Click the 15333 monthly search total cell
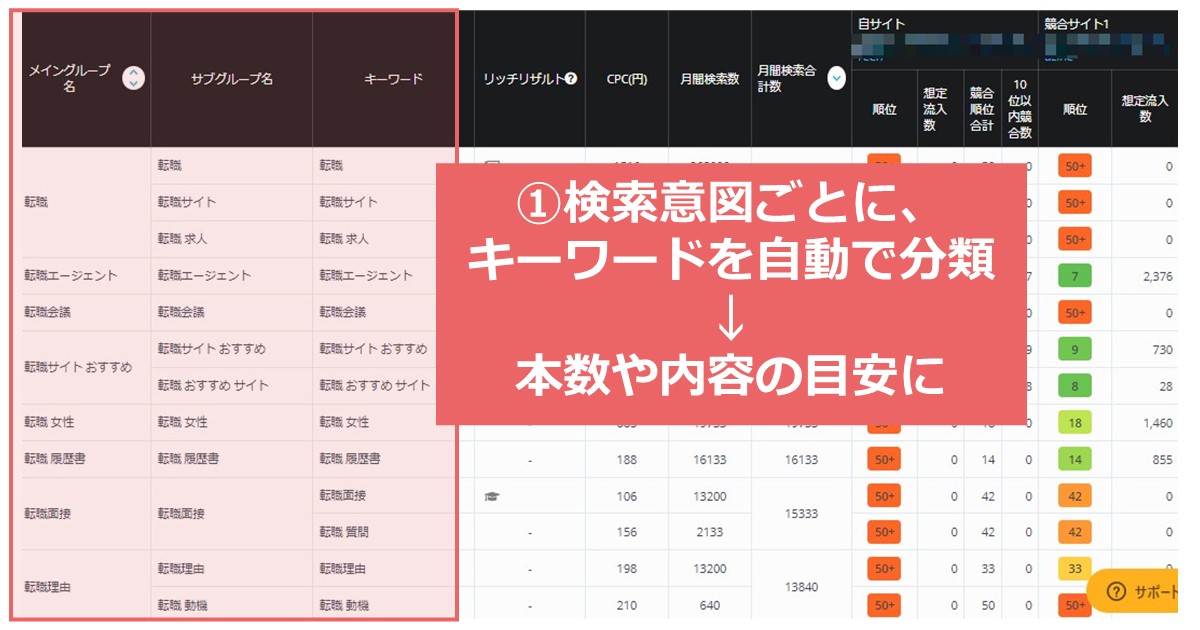The height and width of the screenshot is (630, 1200). click(x=800, y=514)
